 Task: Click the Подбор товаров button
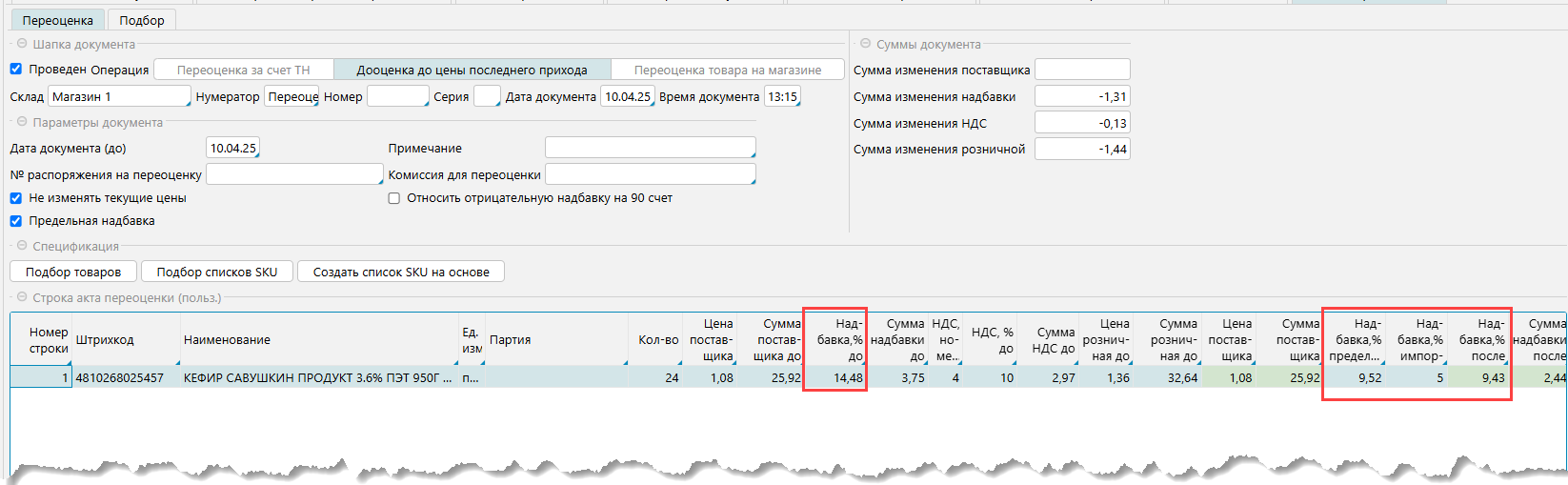coord(73,272)
